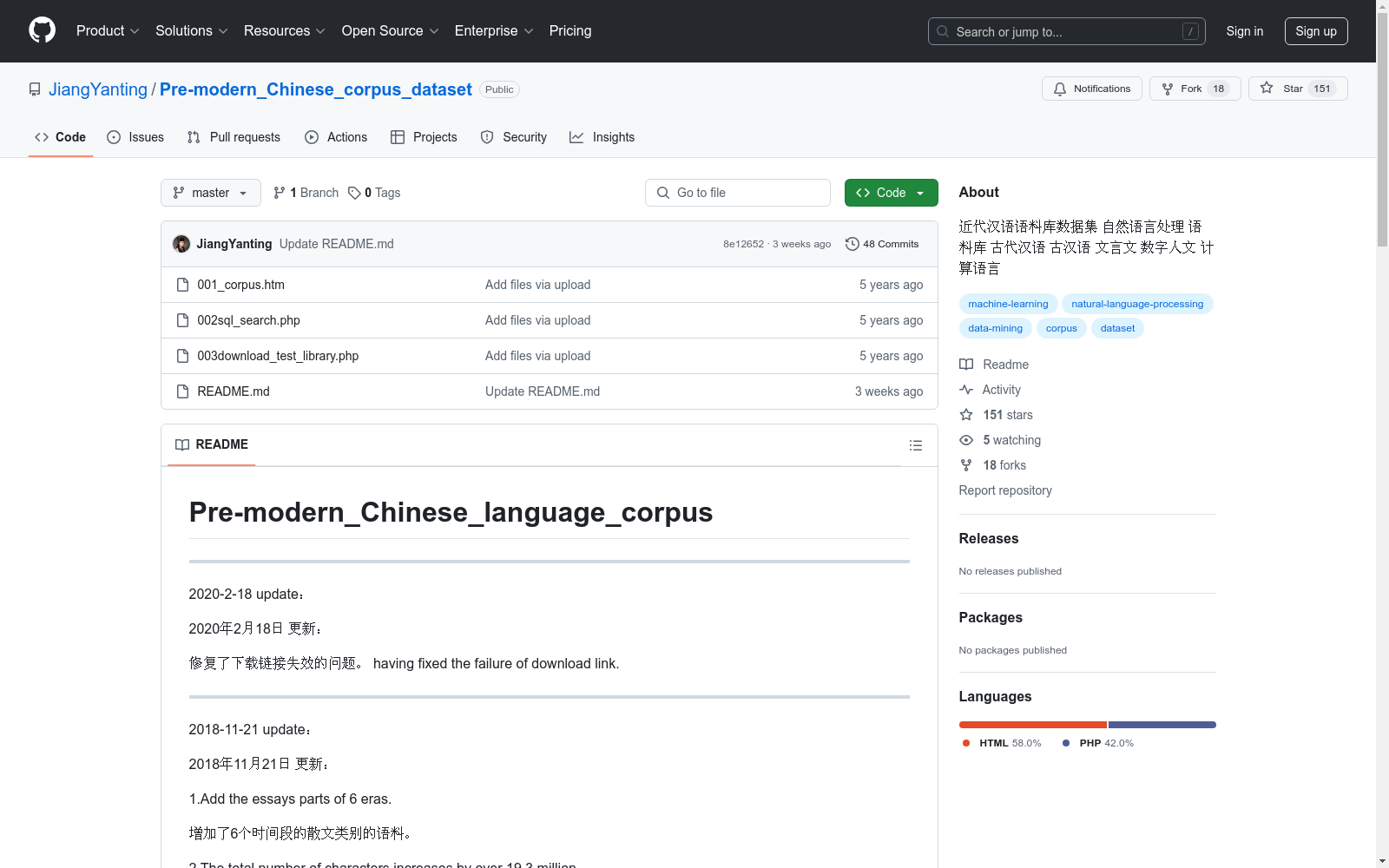The height and width of the screenshot is (868, 1389).
Task: Open the Projects tab
Action: point(424,137)
